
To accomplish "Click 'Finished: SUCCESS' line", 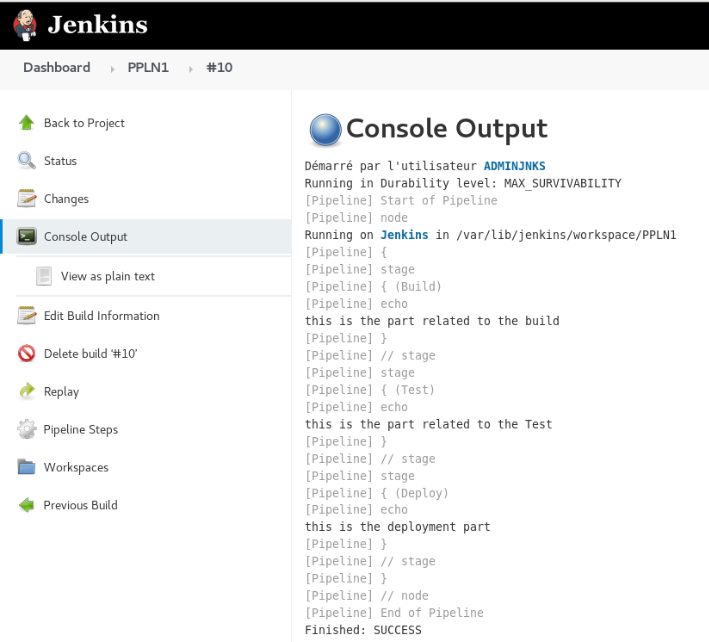I will 363,630.
